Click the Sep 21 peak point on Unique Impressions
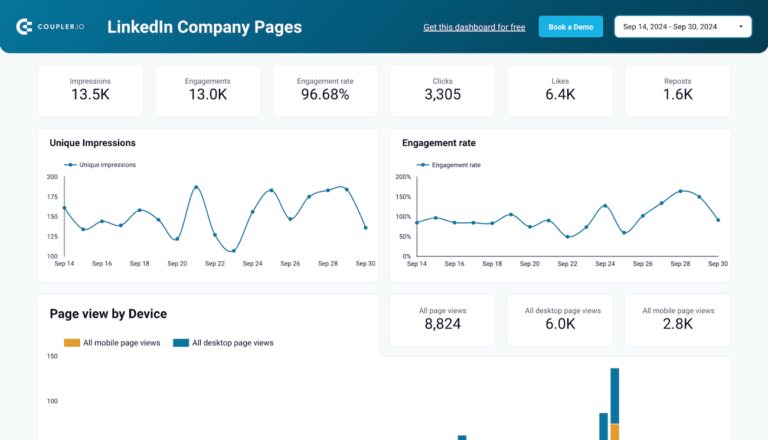 point(196,187)
